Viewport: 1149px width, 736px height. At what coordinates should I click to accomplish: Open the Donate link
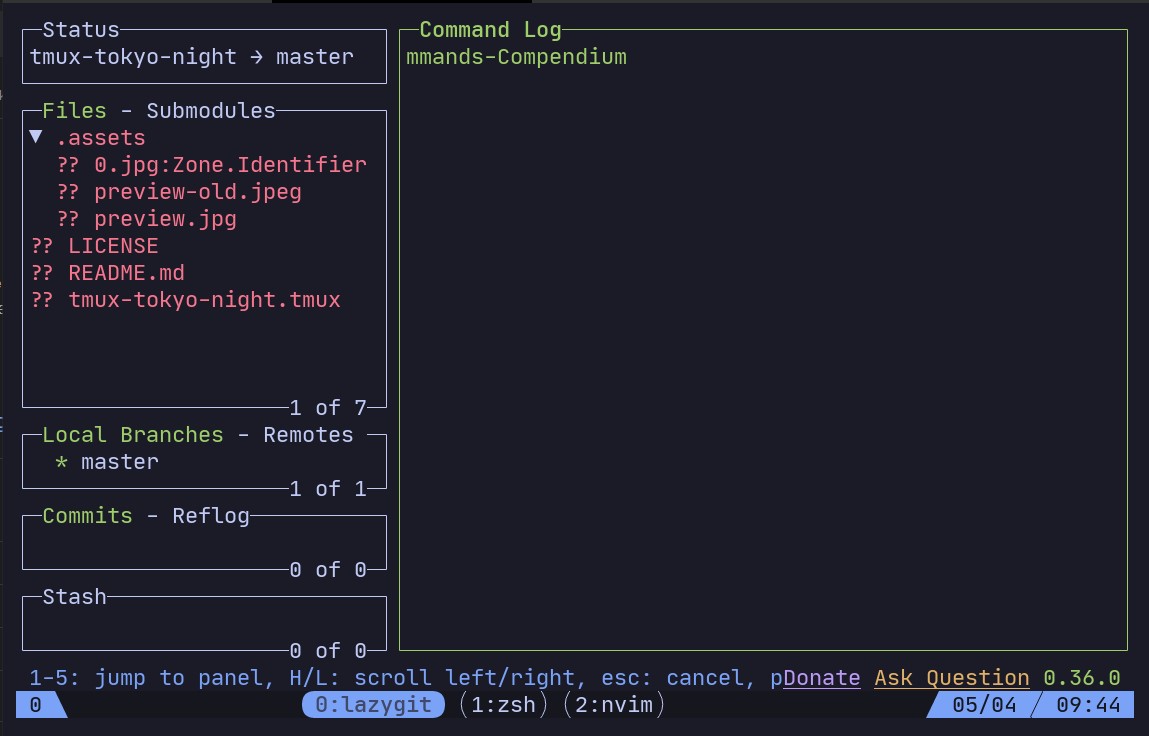pos(821,677)
